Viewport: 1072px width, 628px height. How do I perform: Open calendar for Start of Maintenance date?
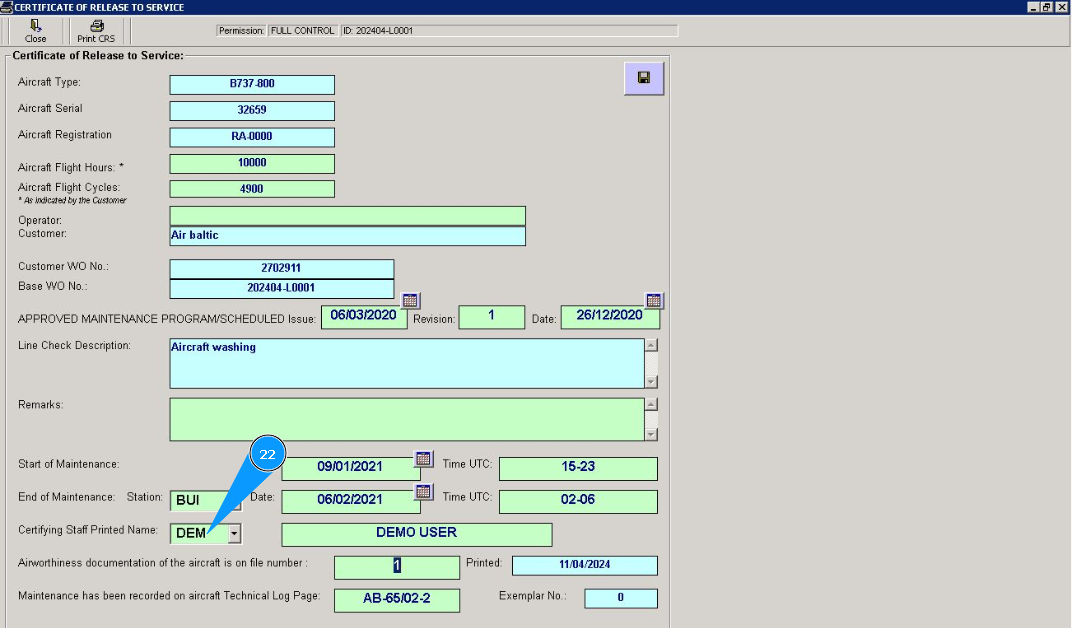[x=424, y=459]
